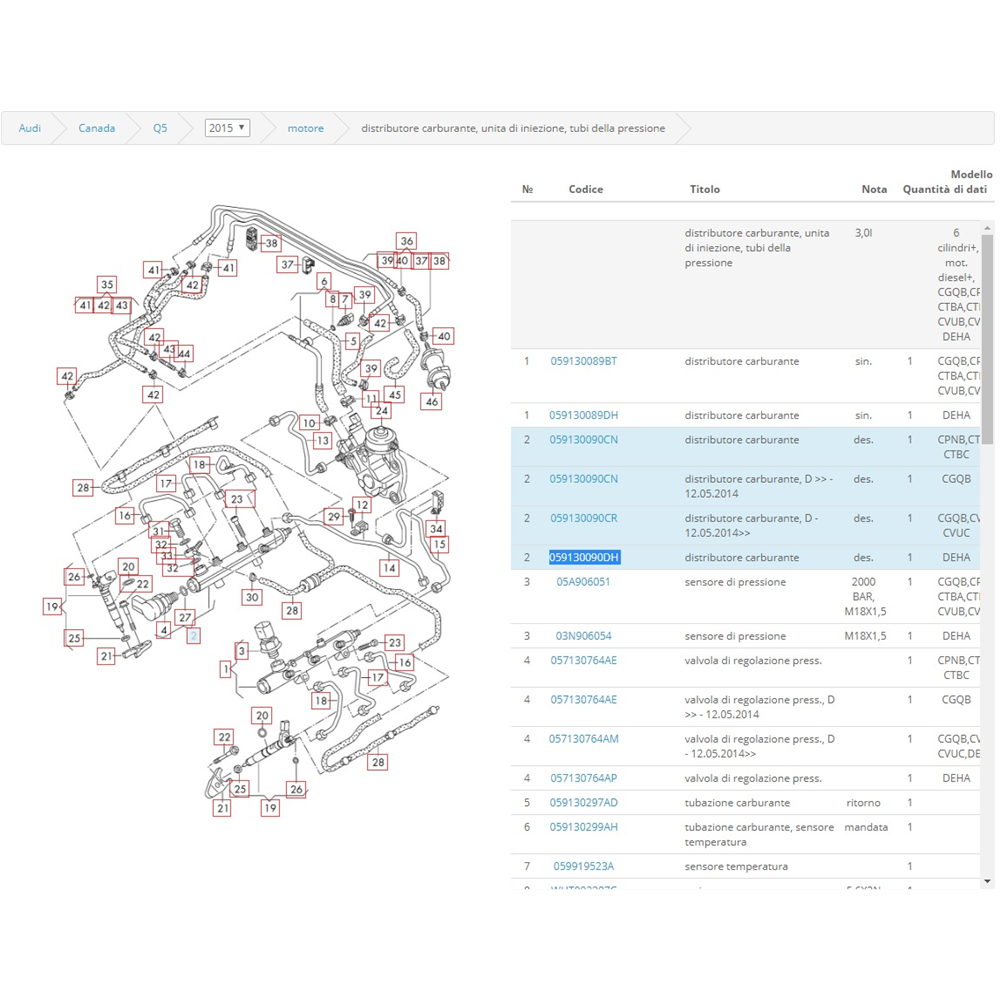Select diagram callout number 15
This screenshot has height=1000, width=1000.
pos(439,545)
